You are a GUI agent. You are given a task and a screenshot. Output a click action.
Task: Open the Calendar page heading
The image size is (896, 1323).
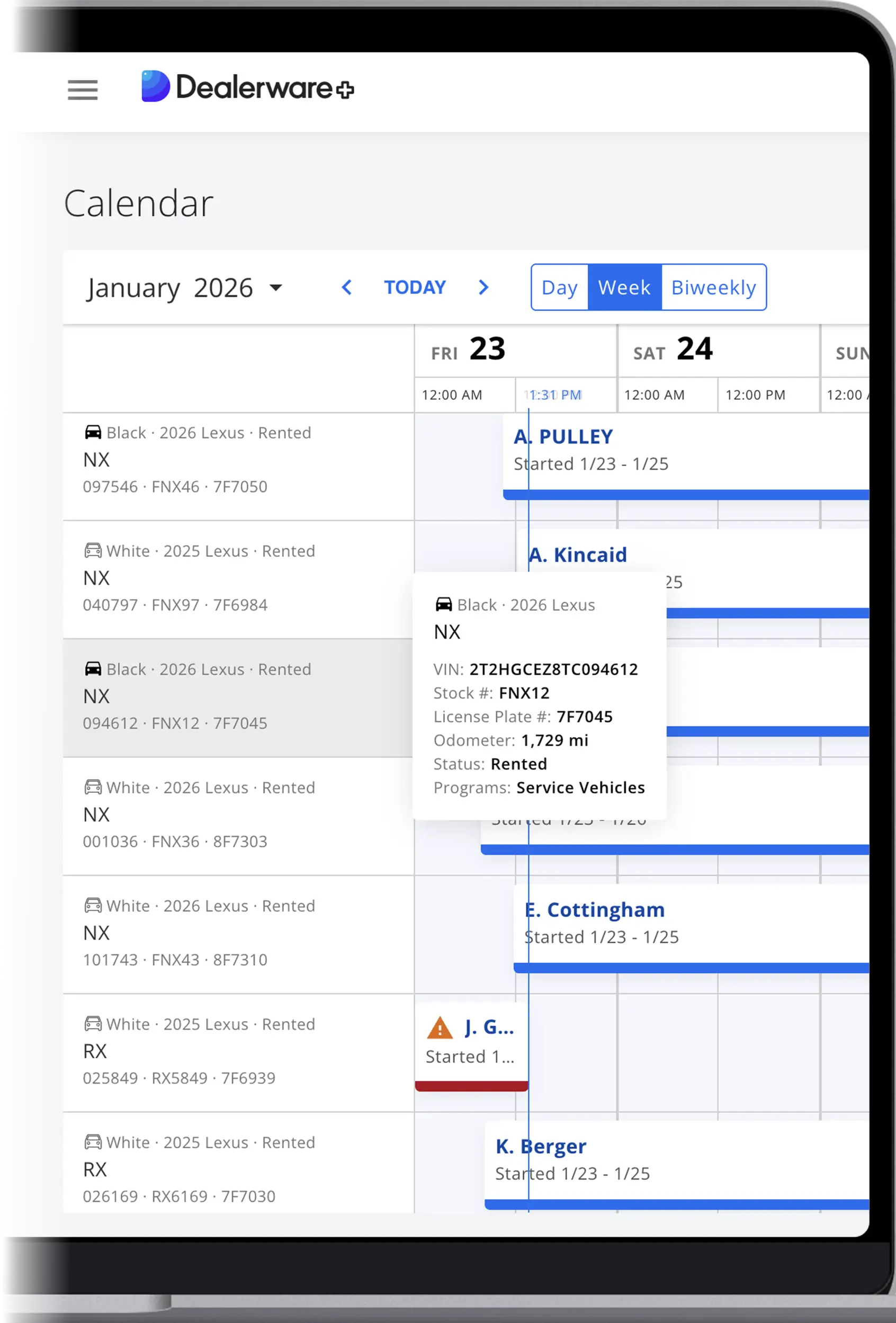click(x=139, y=202)
